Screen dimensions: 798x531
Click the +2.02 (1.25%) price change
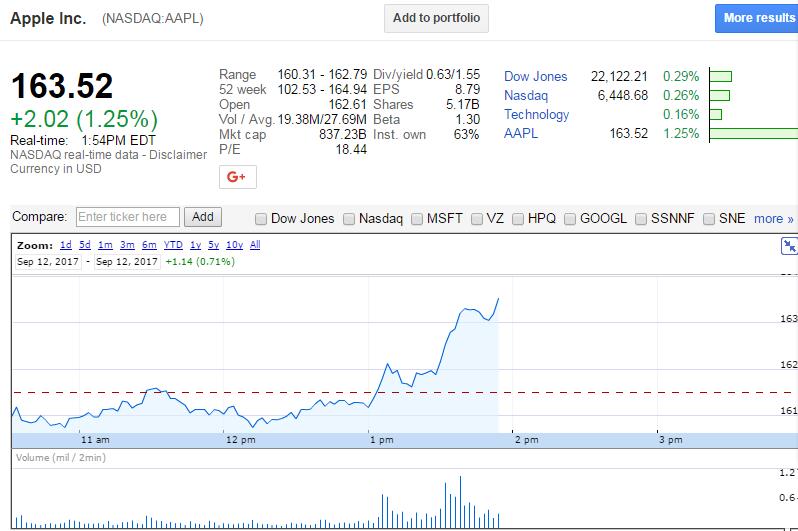[84, 119]
